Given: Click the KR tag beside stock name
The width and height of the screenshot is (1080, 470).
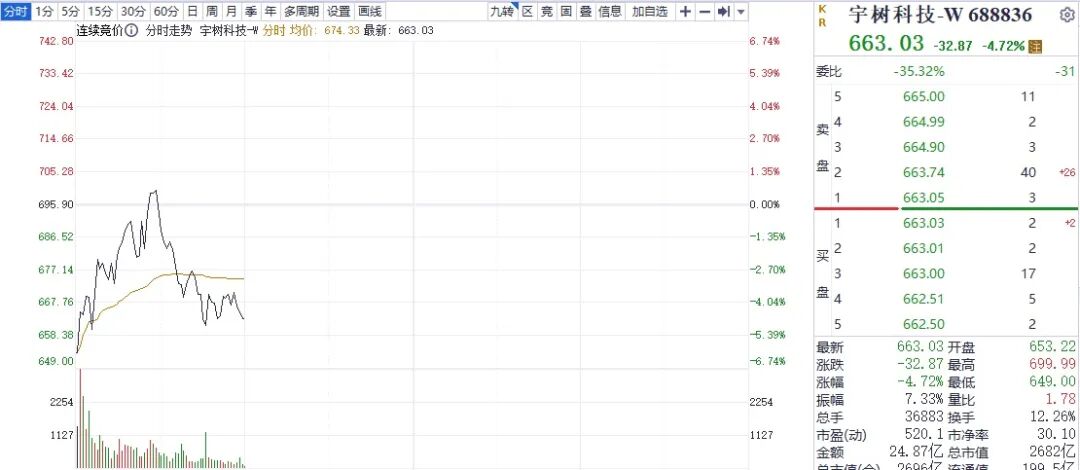Looking at the screenshot, I should pos(822,15).
